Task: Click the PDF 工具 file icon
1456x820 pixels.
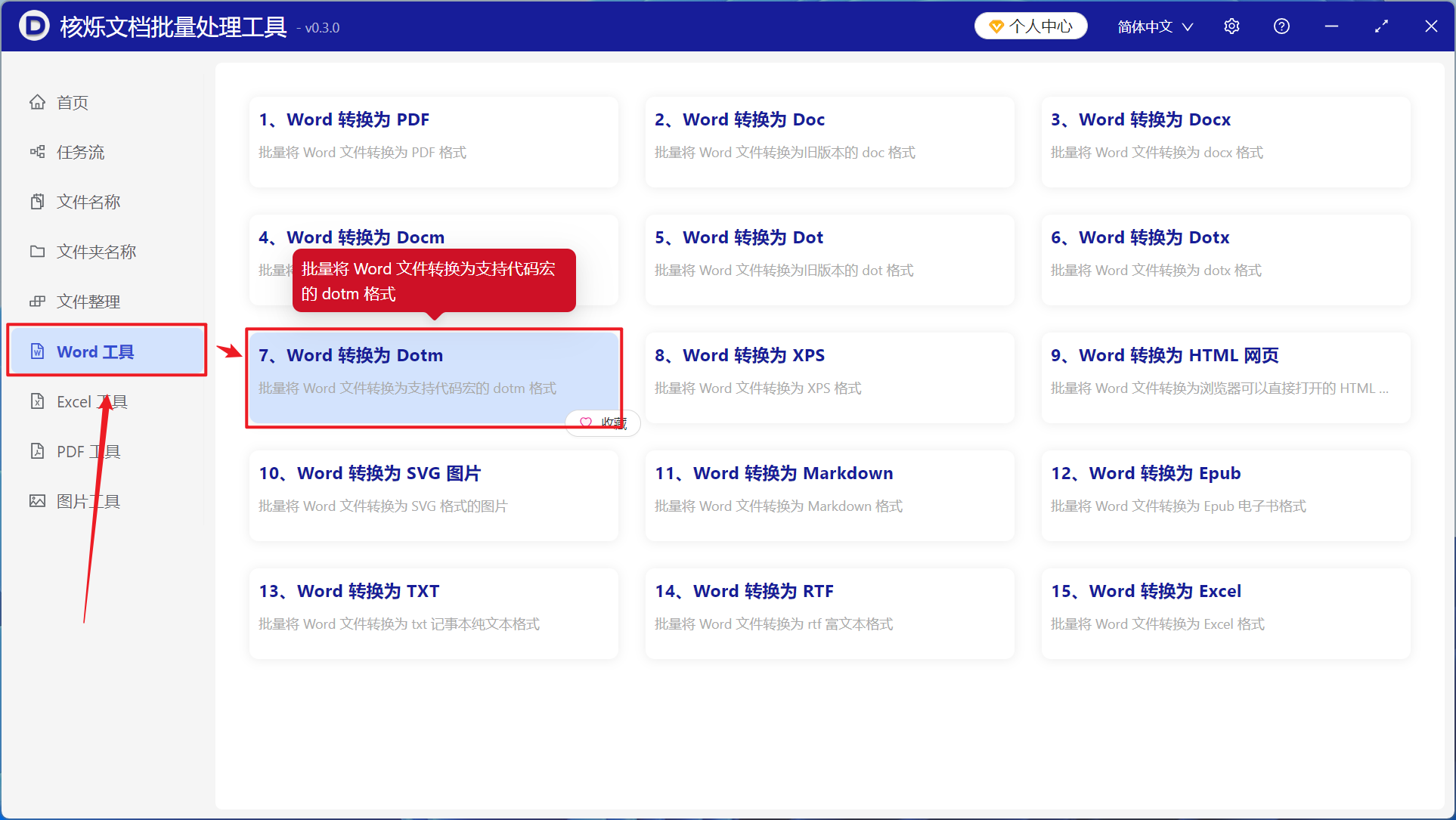Action: 37,451
